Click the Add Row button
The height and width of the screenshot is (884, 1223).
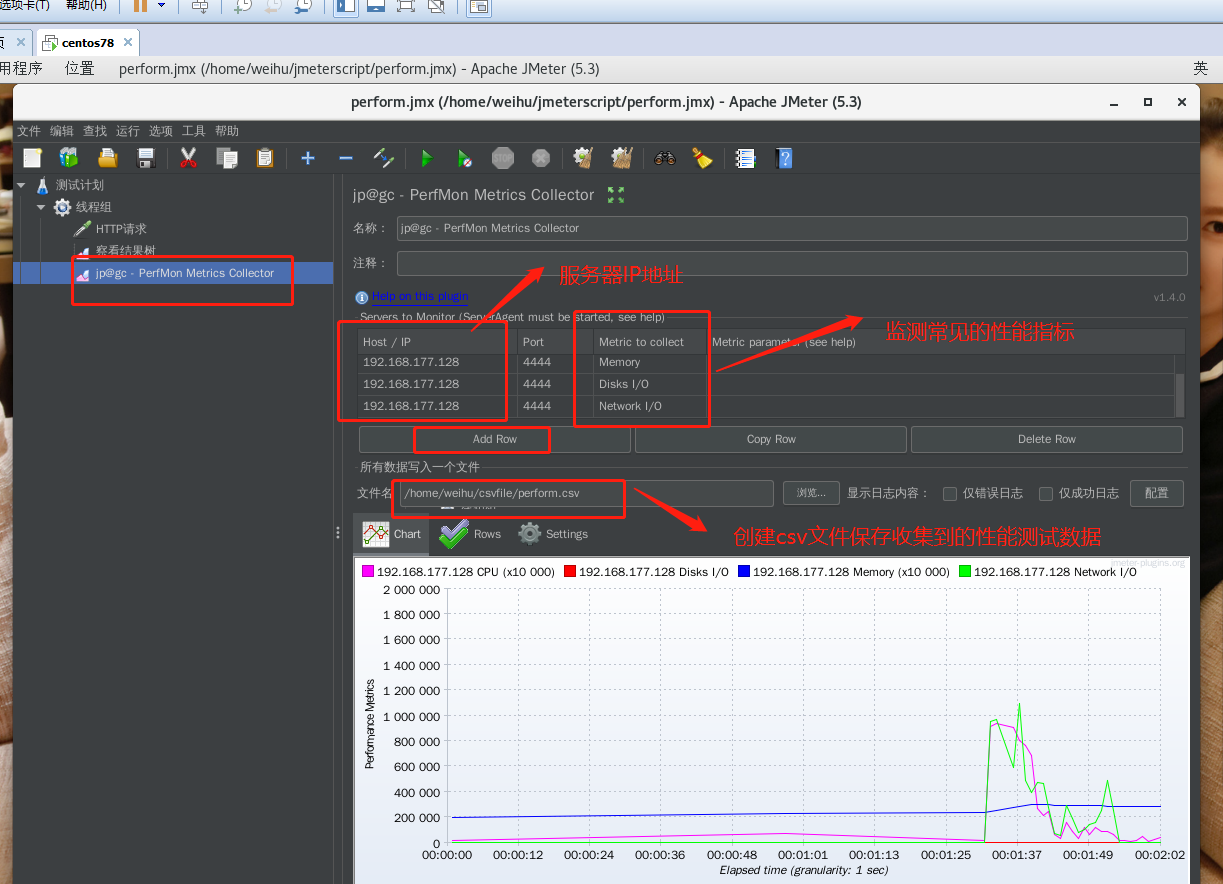[495, 439]
